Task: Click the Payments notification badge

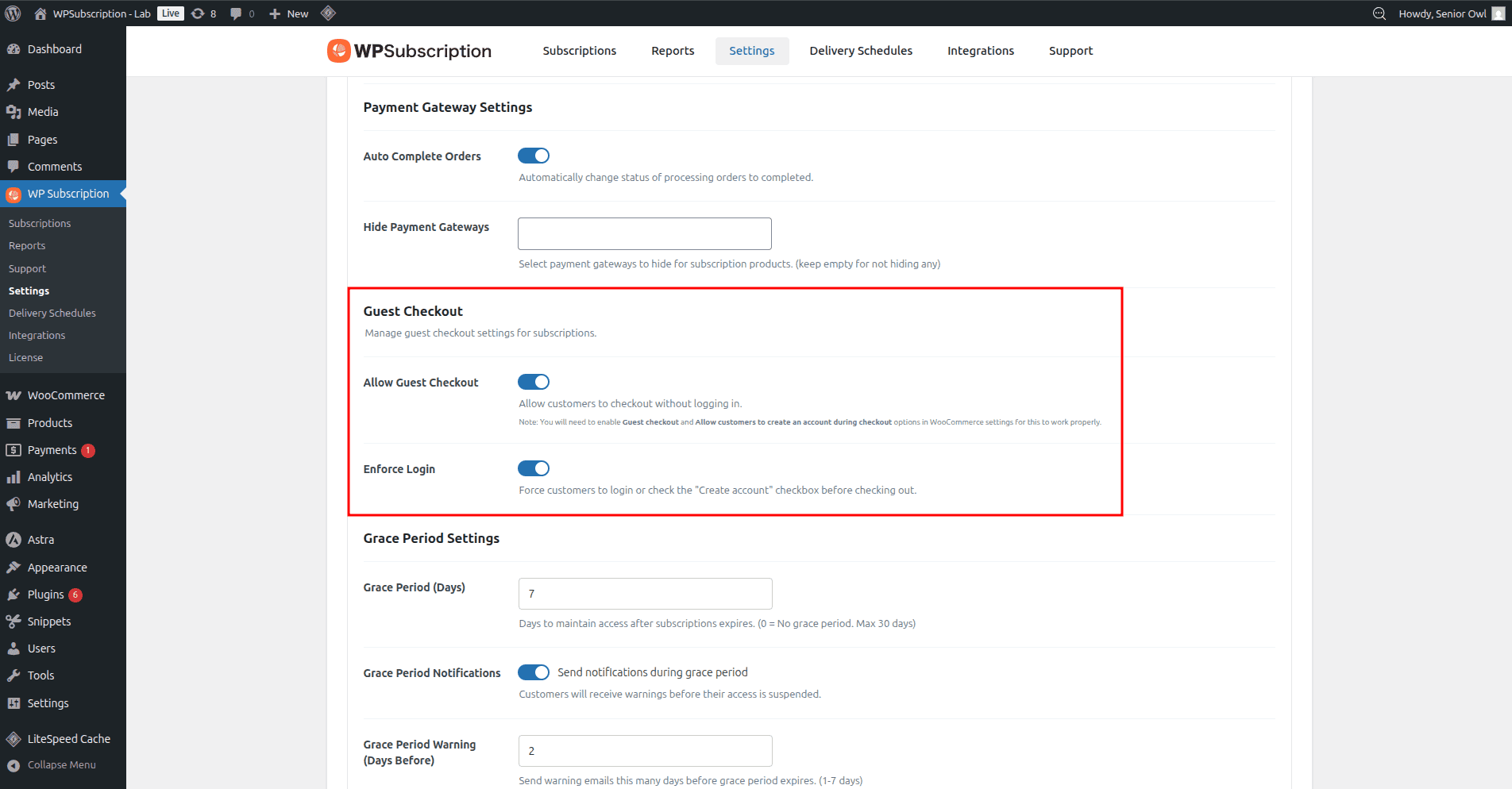Action: 88,450
